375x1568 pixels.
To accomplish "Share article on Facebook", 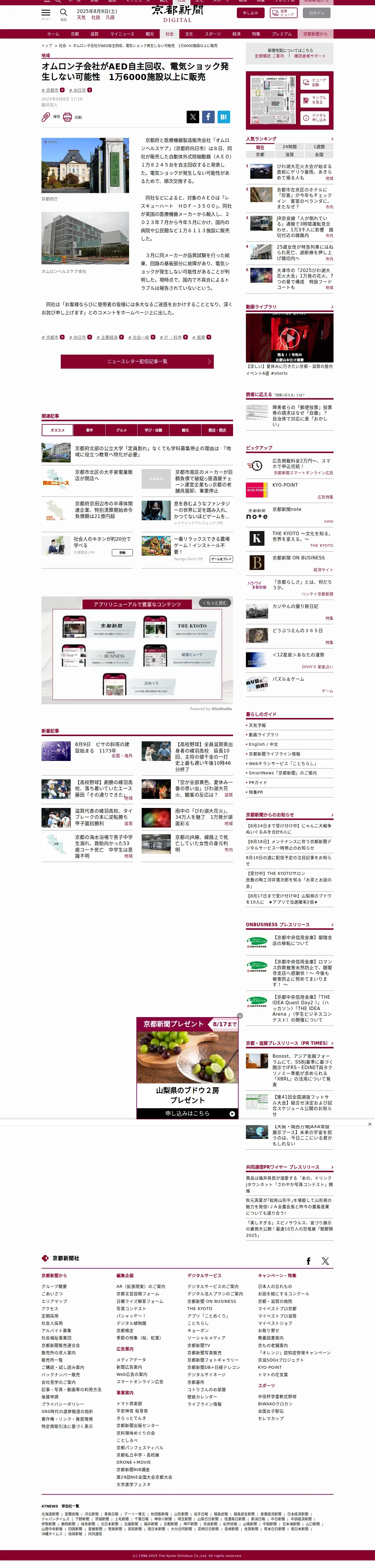I will [208, 117].
